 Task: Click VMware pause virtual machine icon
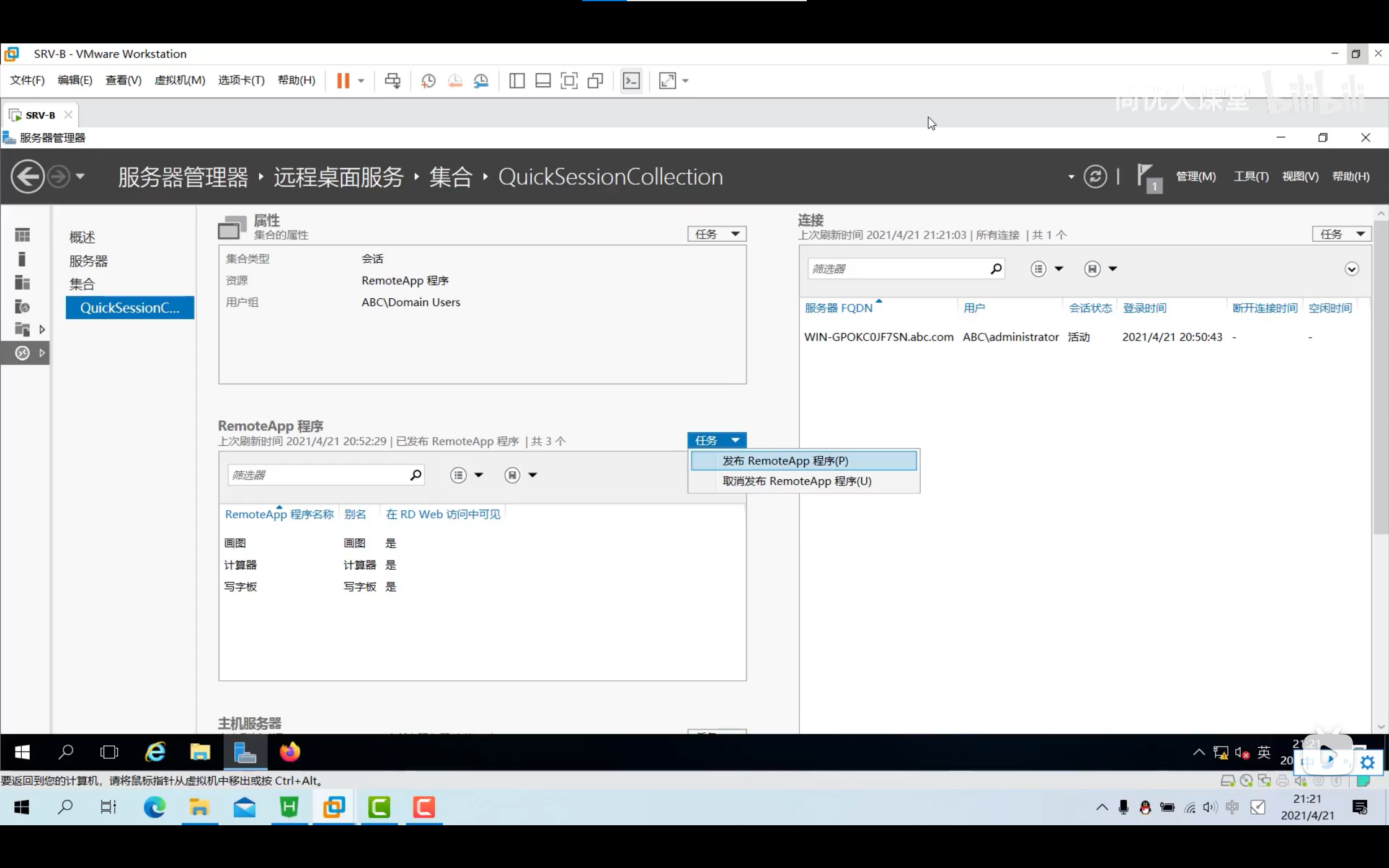click(343, 81)
